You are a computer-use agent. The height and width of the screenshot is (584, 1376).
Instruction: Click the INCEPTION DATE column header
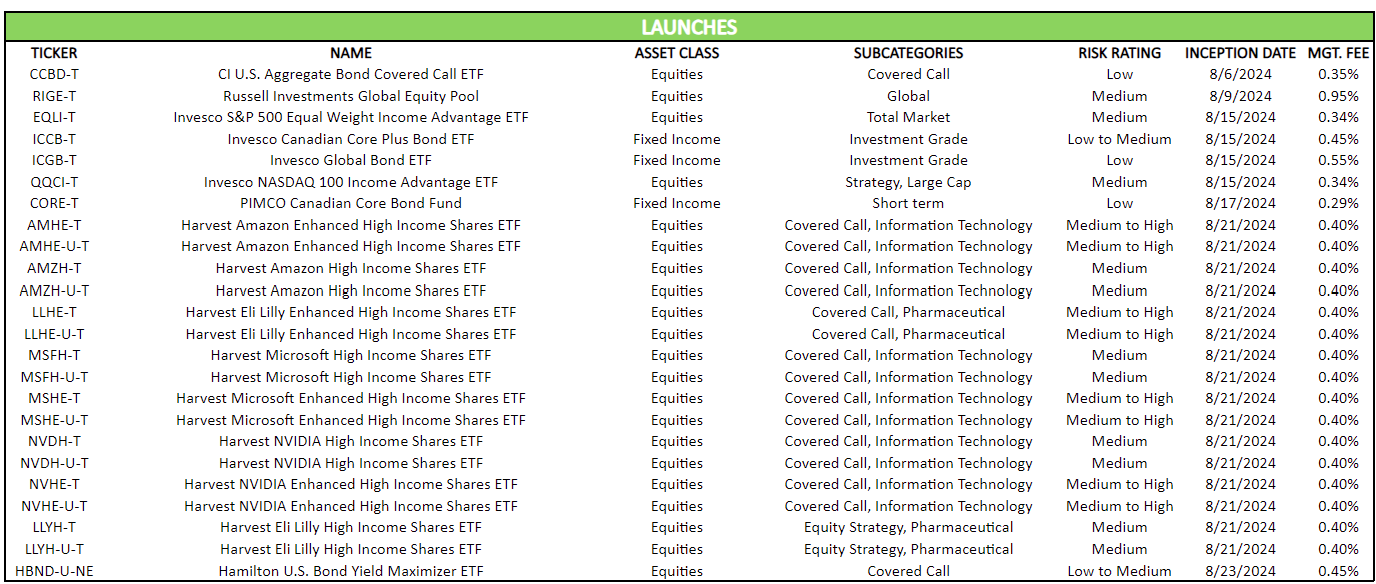1241,53
